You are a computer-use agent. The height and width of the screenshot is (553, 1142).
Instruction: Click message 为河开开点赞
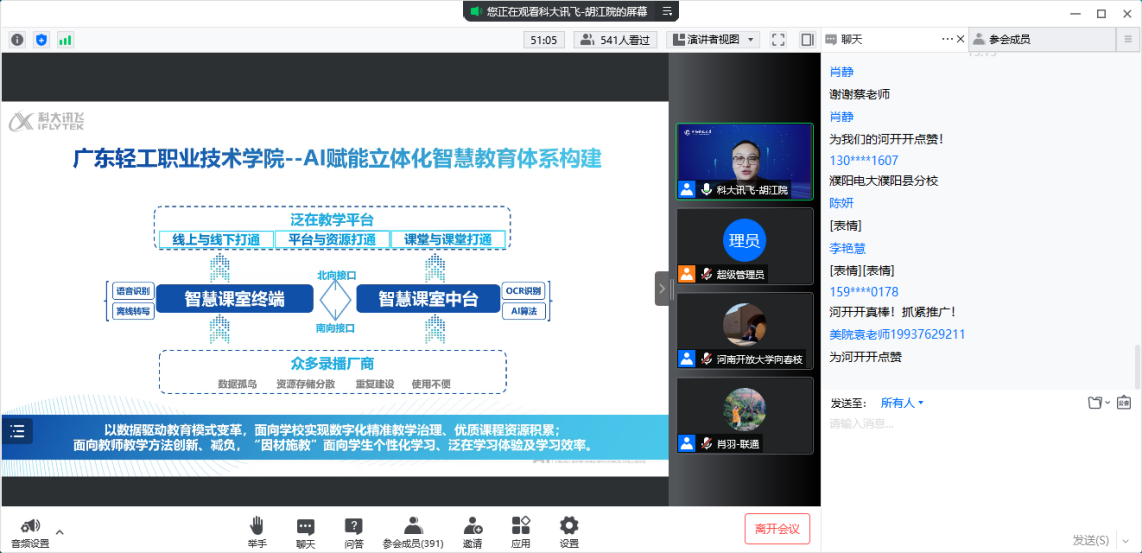click(865, 357)
